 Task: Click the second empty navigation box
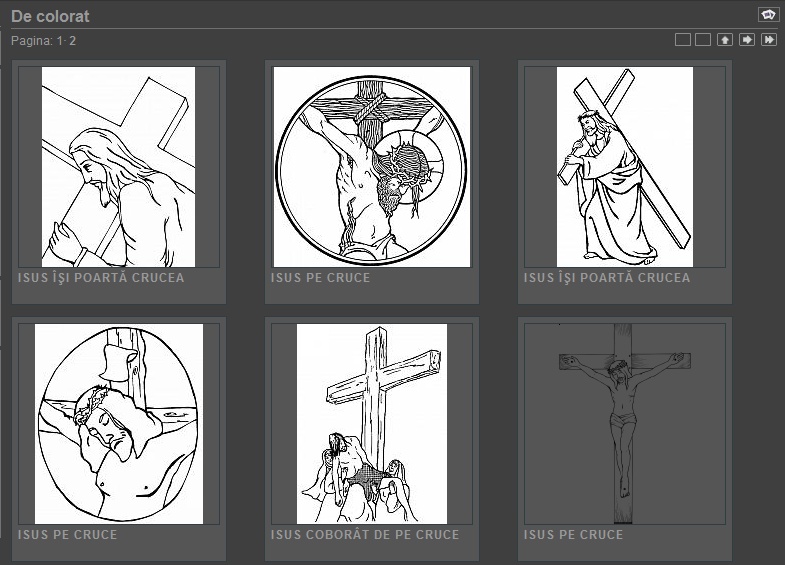pyautogui.click(x=703, y=40)
